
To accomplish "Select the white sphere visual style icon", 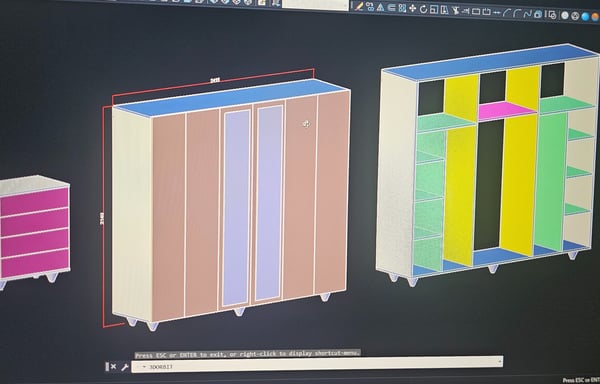I will (564, 16).
